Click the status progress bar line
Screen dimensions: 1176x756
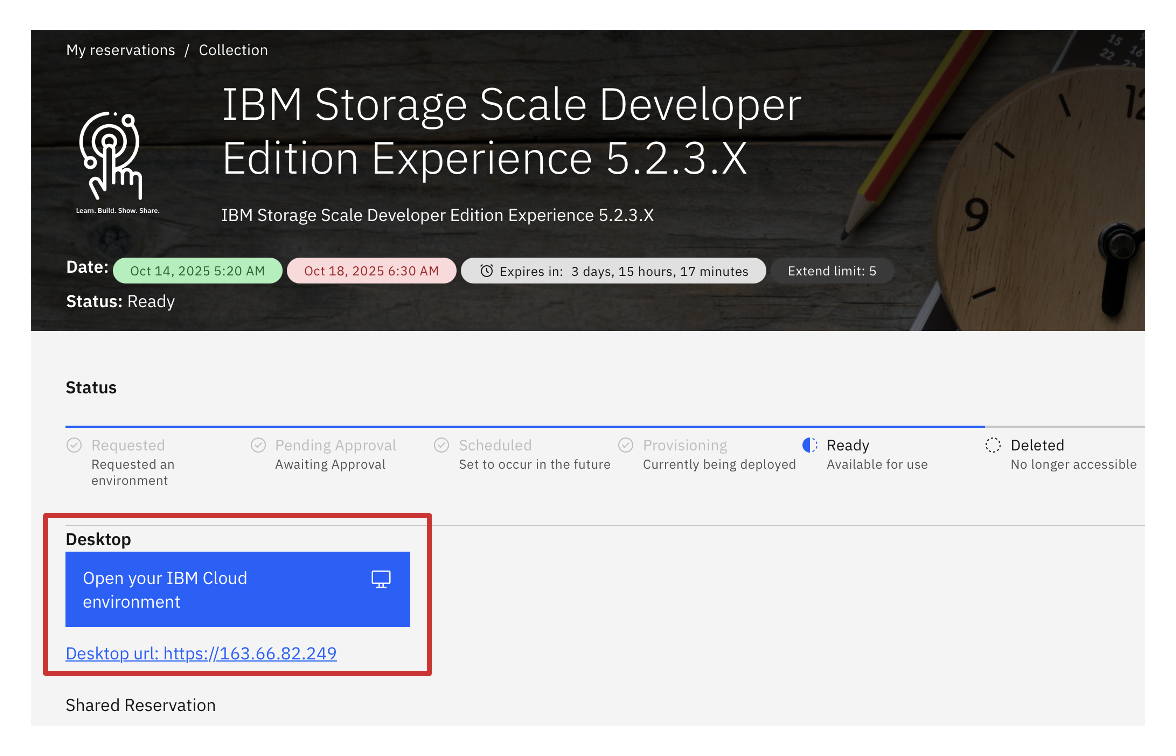click(525, 427)
